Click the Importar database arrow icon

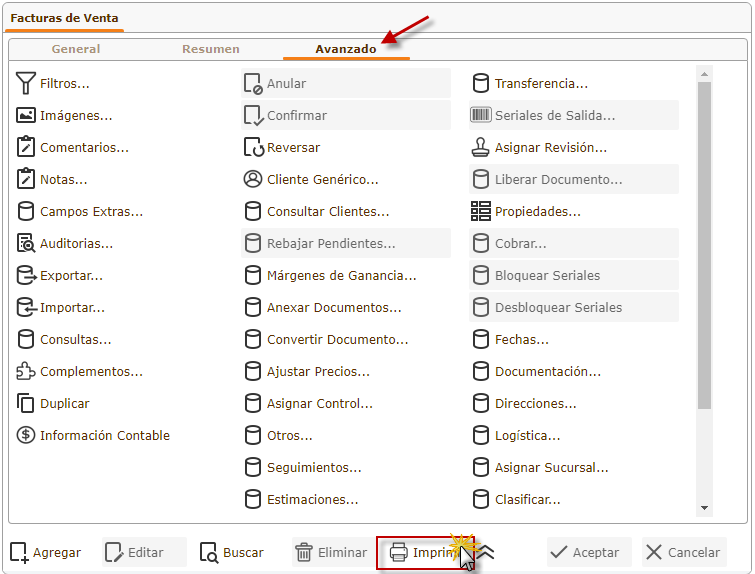(x=26, y=307)
